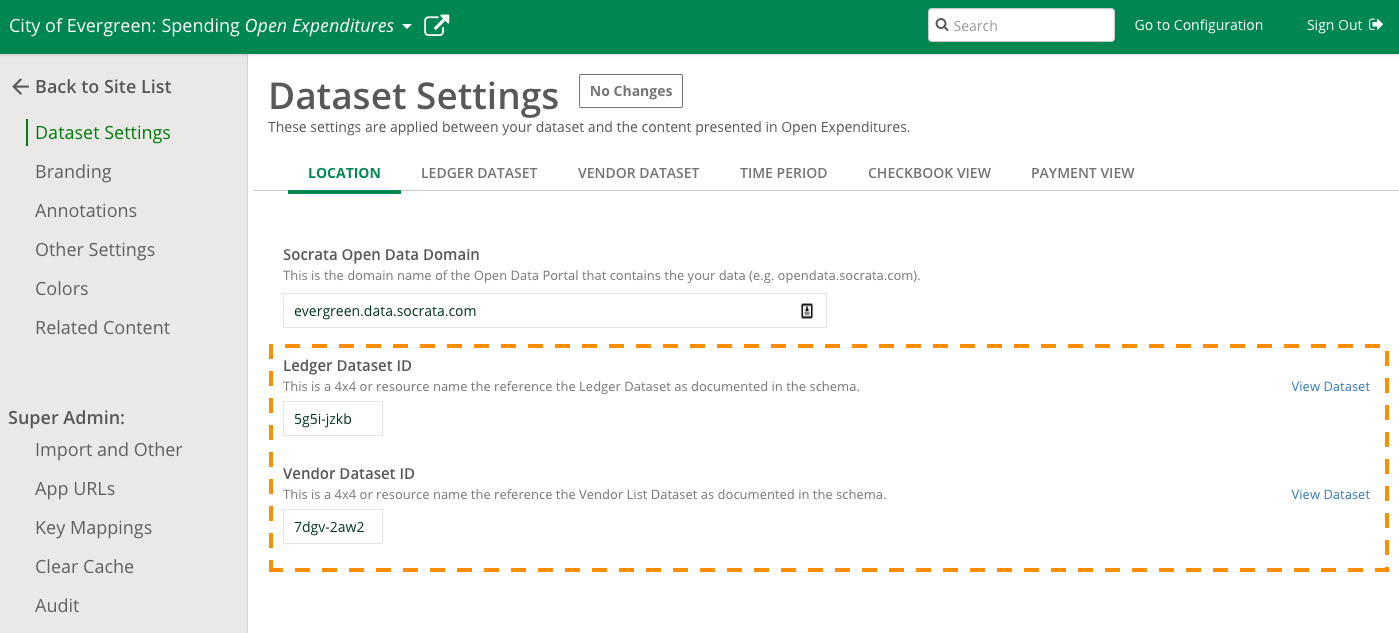The width and height of the screenshot is (1399, 633).
Task: Click the No Changes button
Action: click(631, 91)
